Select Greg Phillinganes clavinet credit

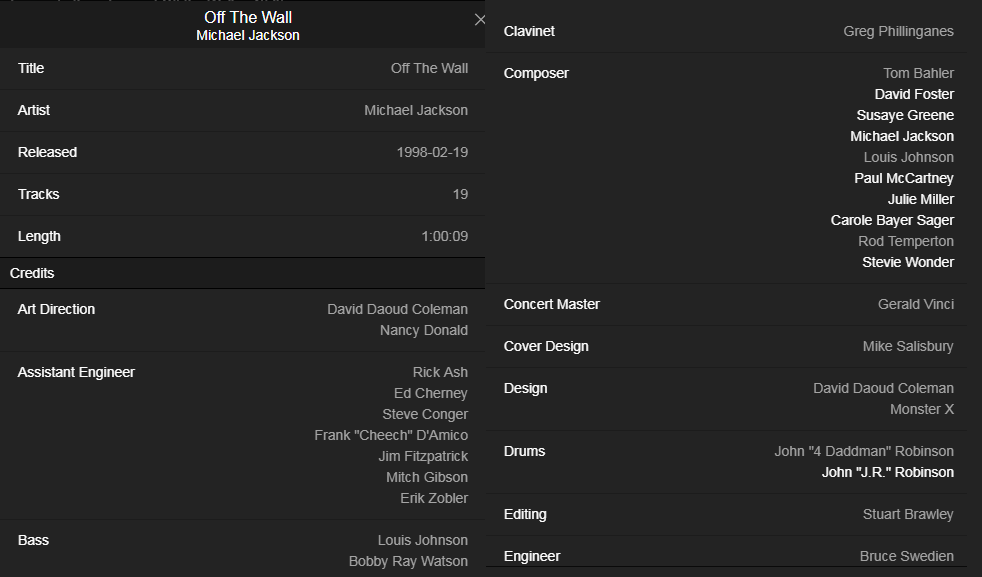(898, 31)
